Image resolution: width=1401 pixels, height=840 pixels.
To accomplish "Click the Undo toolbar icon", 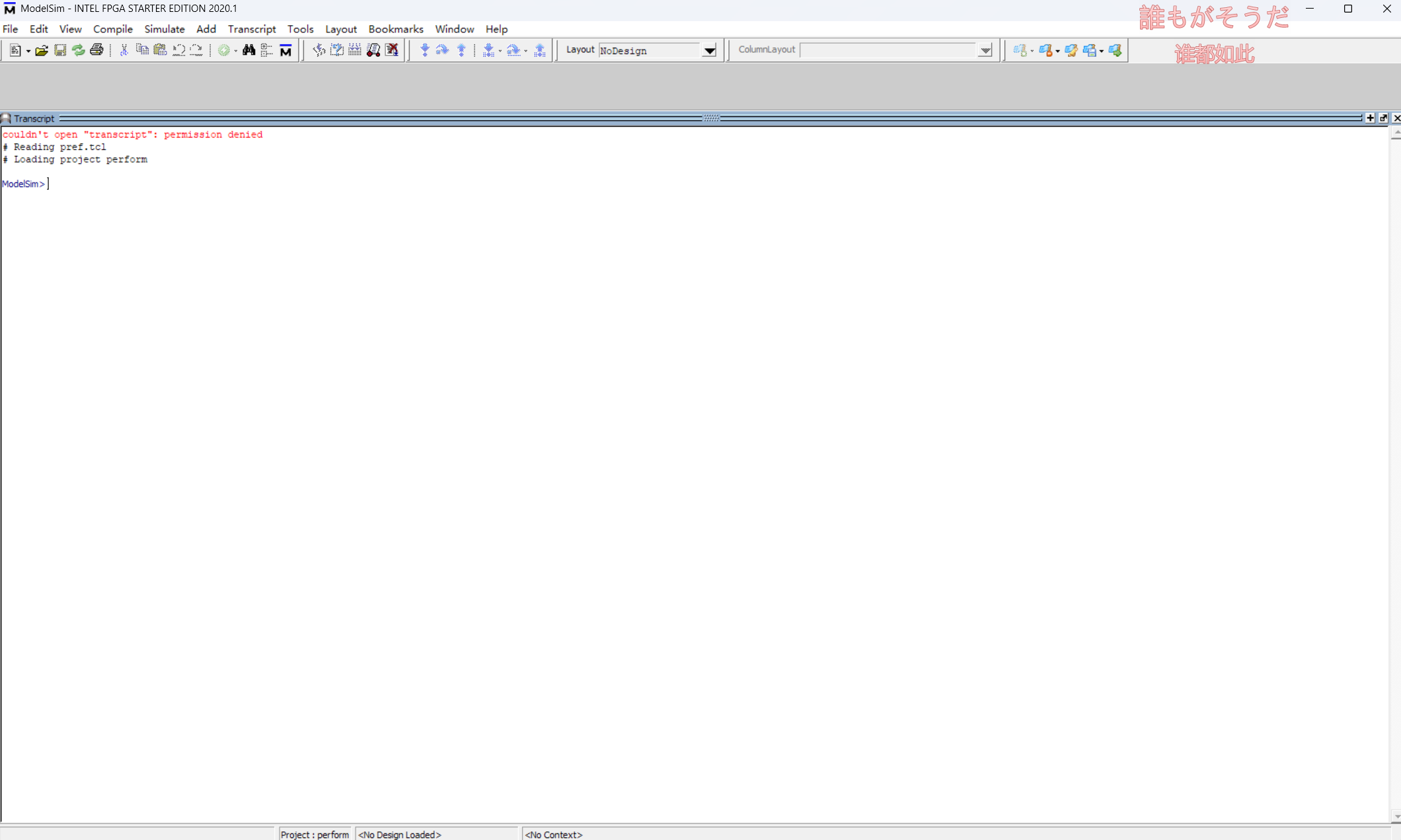I will coord(178,50).
